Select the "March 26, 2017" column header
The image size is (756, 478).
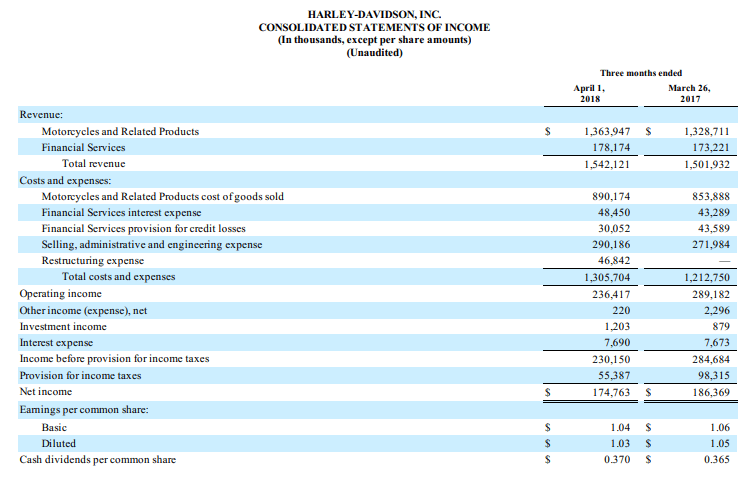689,93
